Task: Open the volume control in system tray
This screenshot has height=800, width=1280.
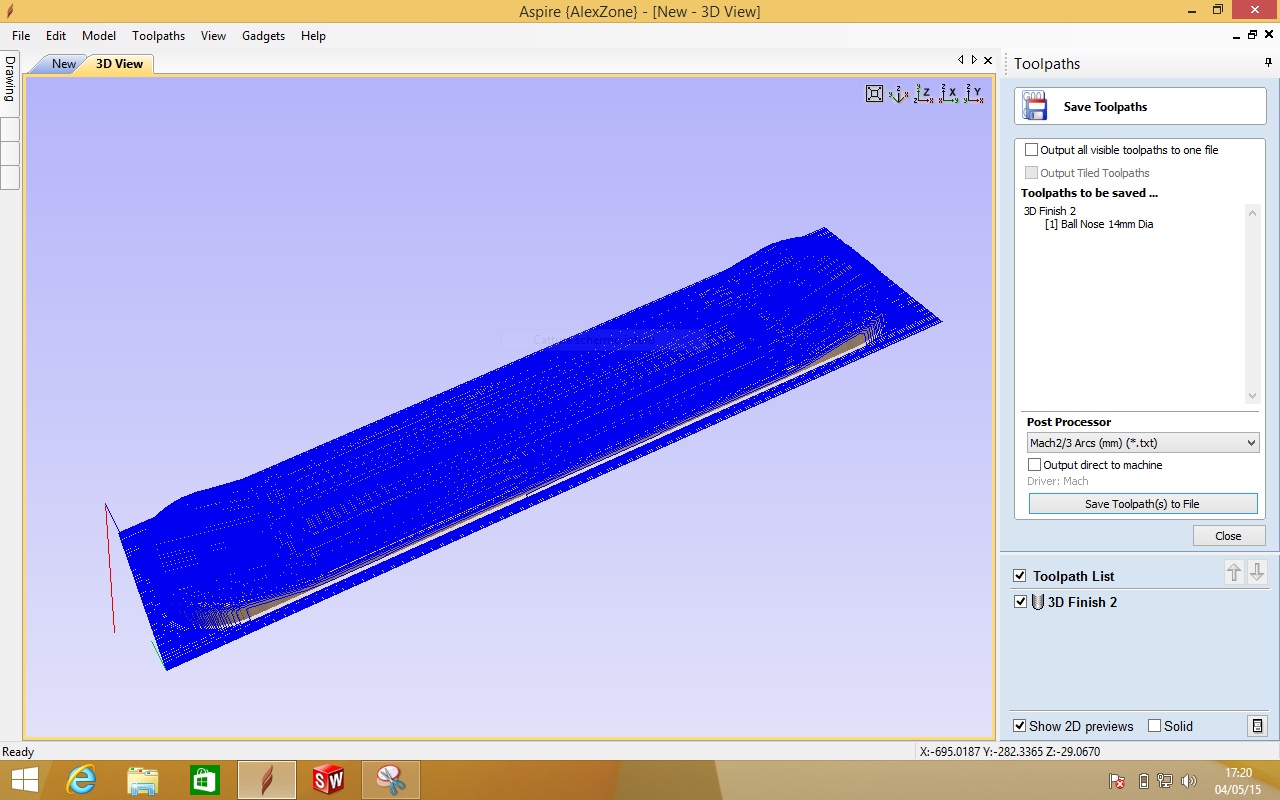Action: coord(1189,781)
